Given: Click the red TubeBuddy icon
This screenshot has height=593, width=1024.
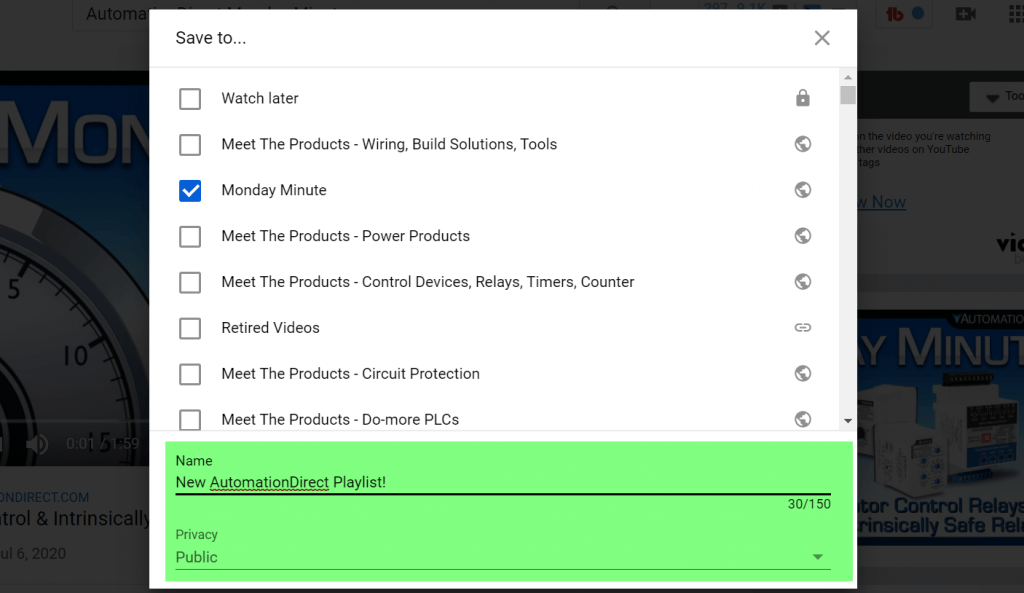Looking at the screenshot, I should click(x=895, y=14).
